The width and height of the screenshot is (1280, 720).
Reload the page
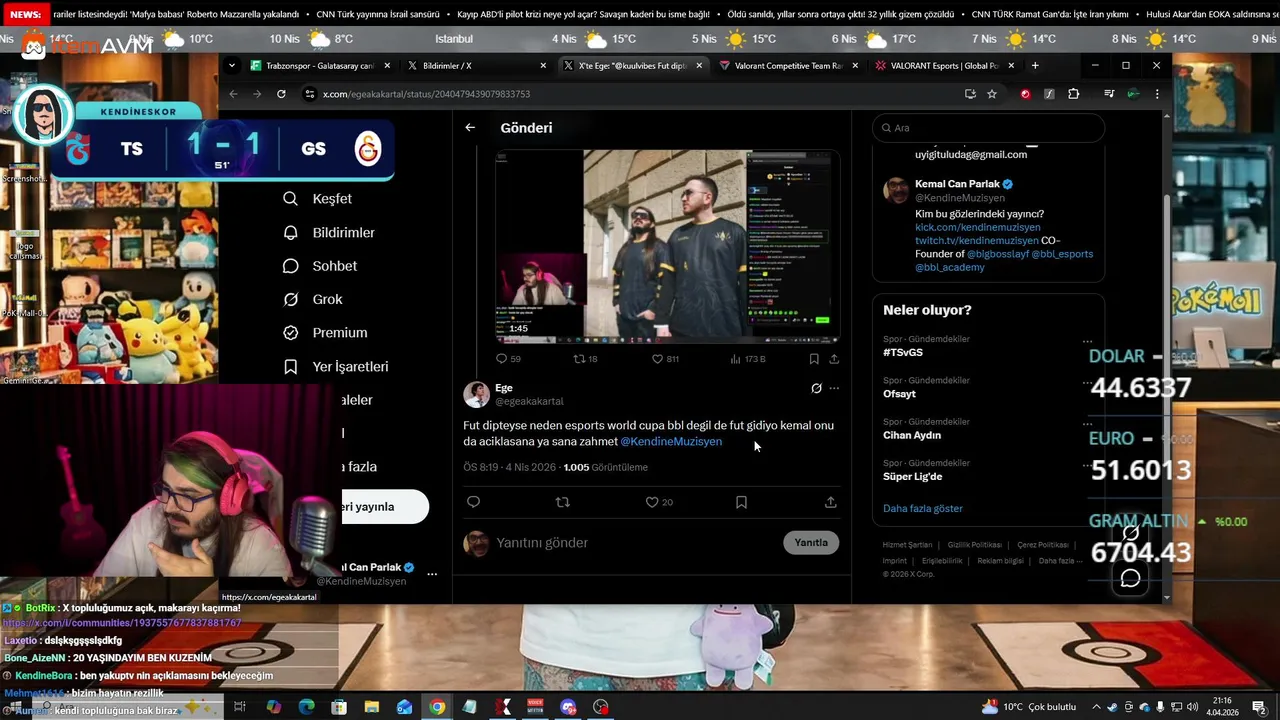(x=281, y=94)
